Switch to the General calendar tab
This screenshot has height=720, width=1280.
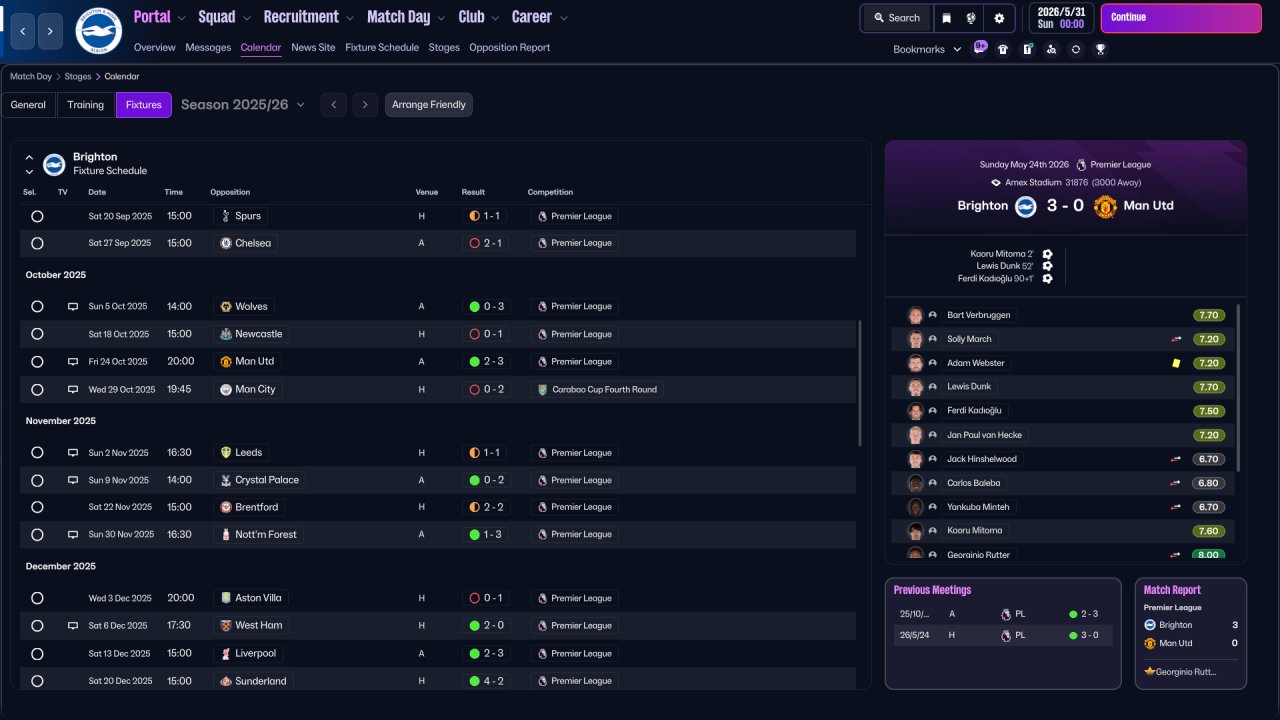28,105
